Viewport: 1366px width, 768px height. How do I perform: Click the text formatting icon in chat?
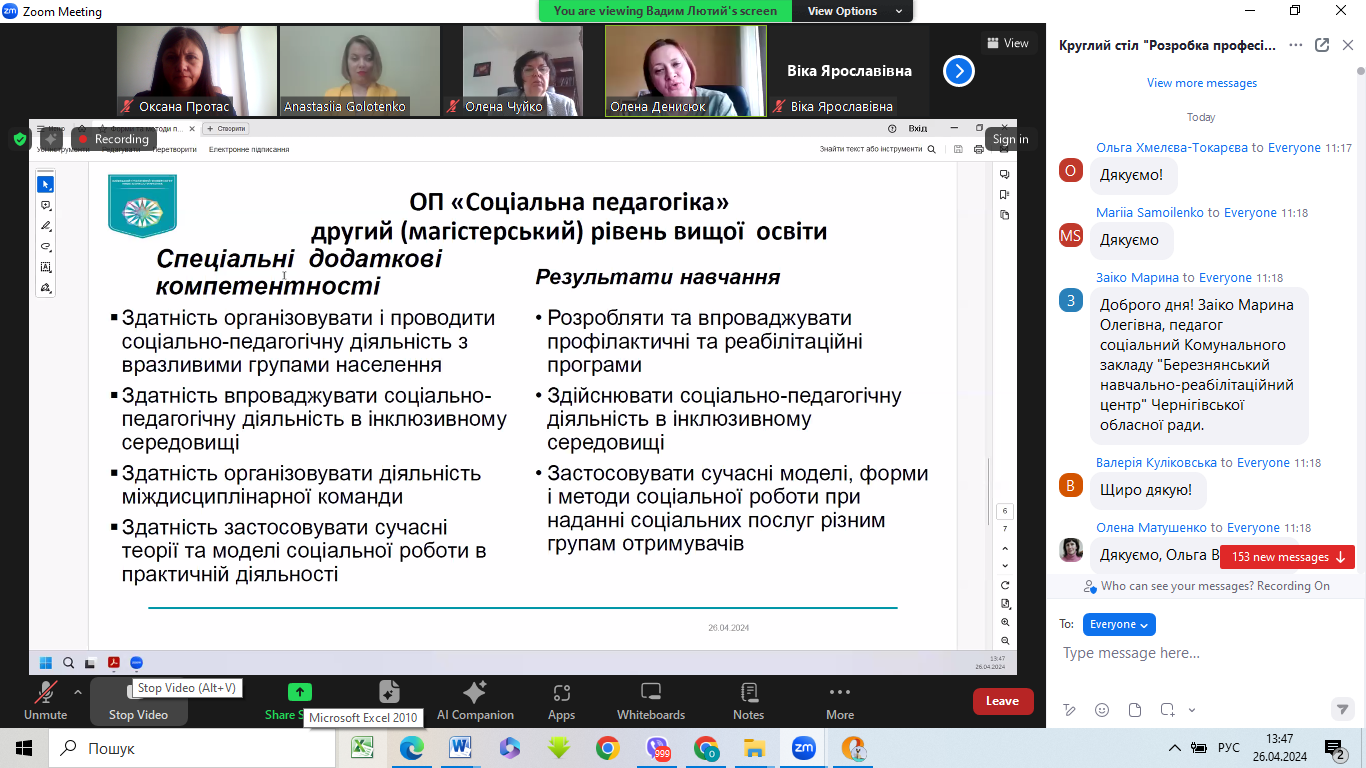(x=1070, y=710)
